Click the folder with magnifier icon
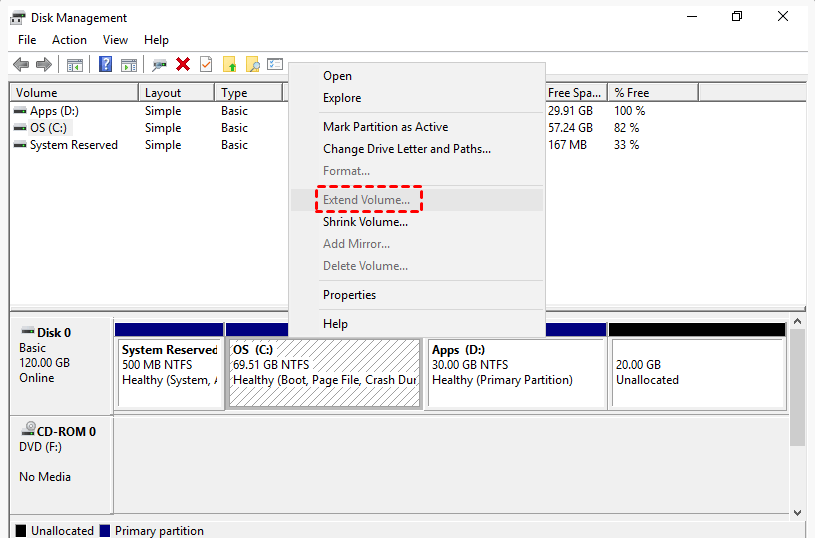The width and height of the screenshot is (815, 538). 253,64
